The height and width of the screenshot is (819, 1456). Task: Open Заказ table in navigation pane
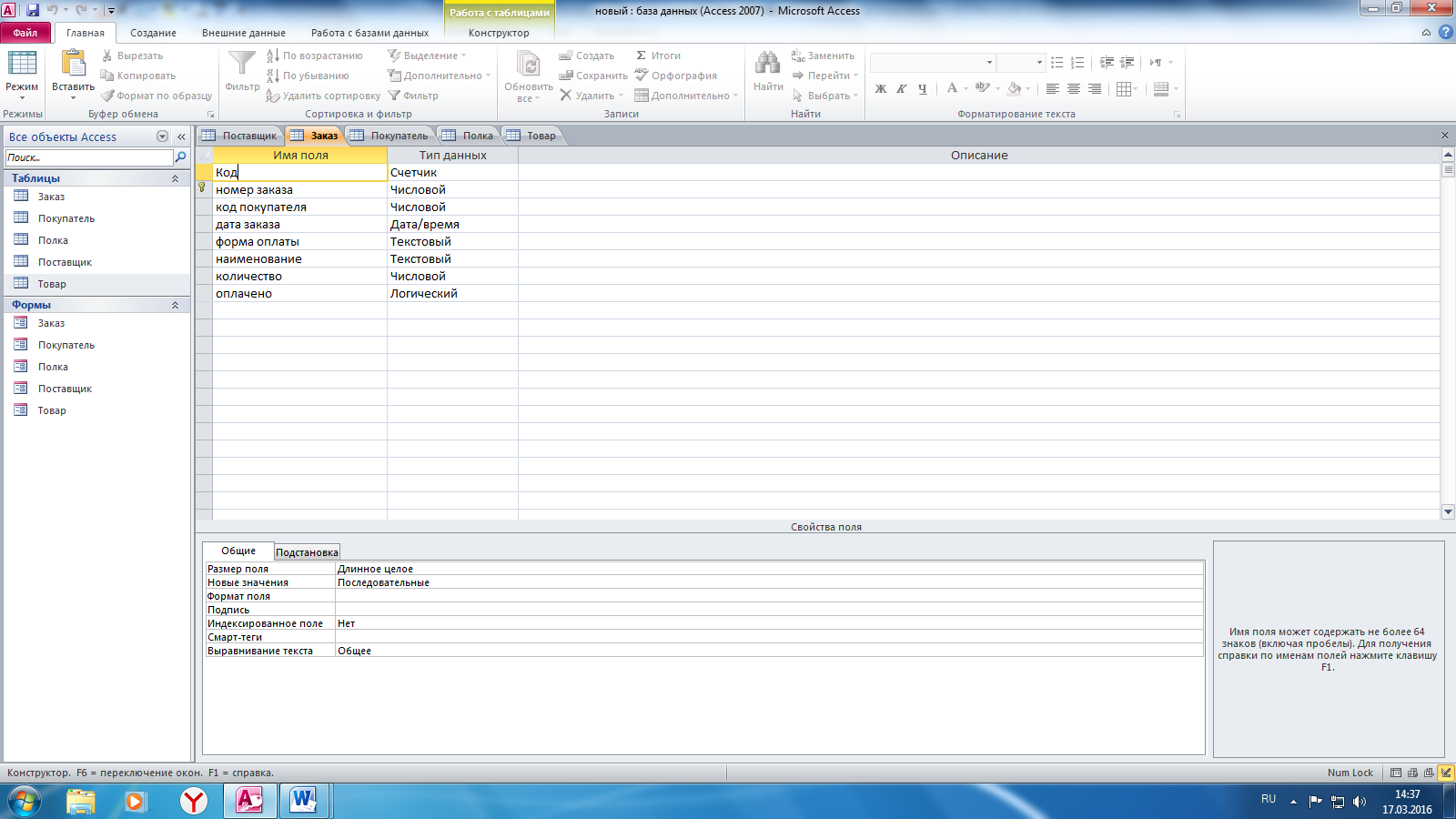[x=51, y=197]
